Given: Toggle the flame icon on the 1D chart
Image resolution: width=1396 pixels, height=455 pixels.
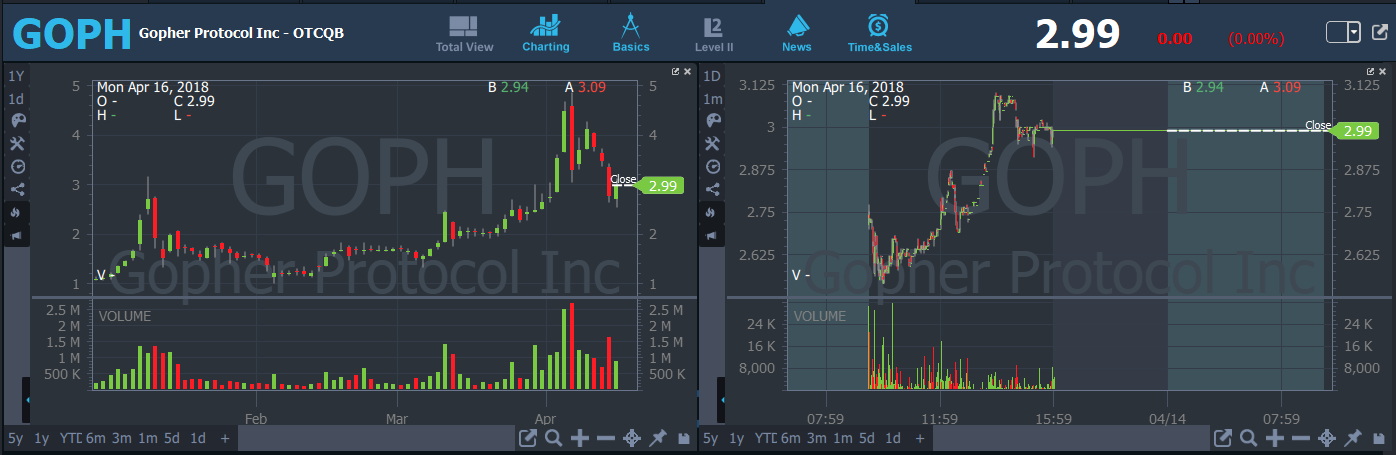Looking at the screenshot, I should [712, 212].
